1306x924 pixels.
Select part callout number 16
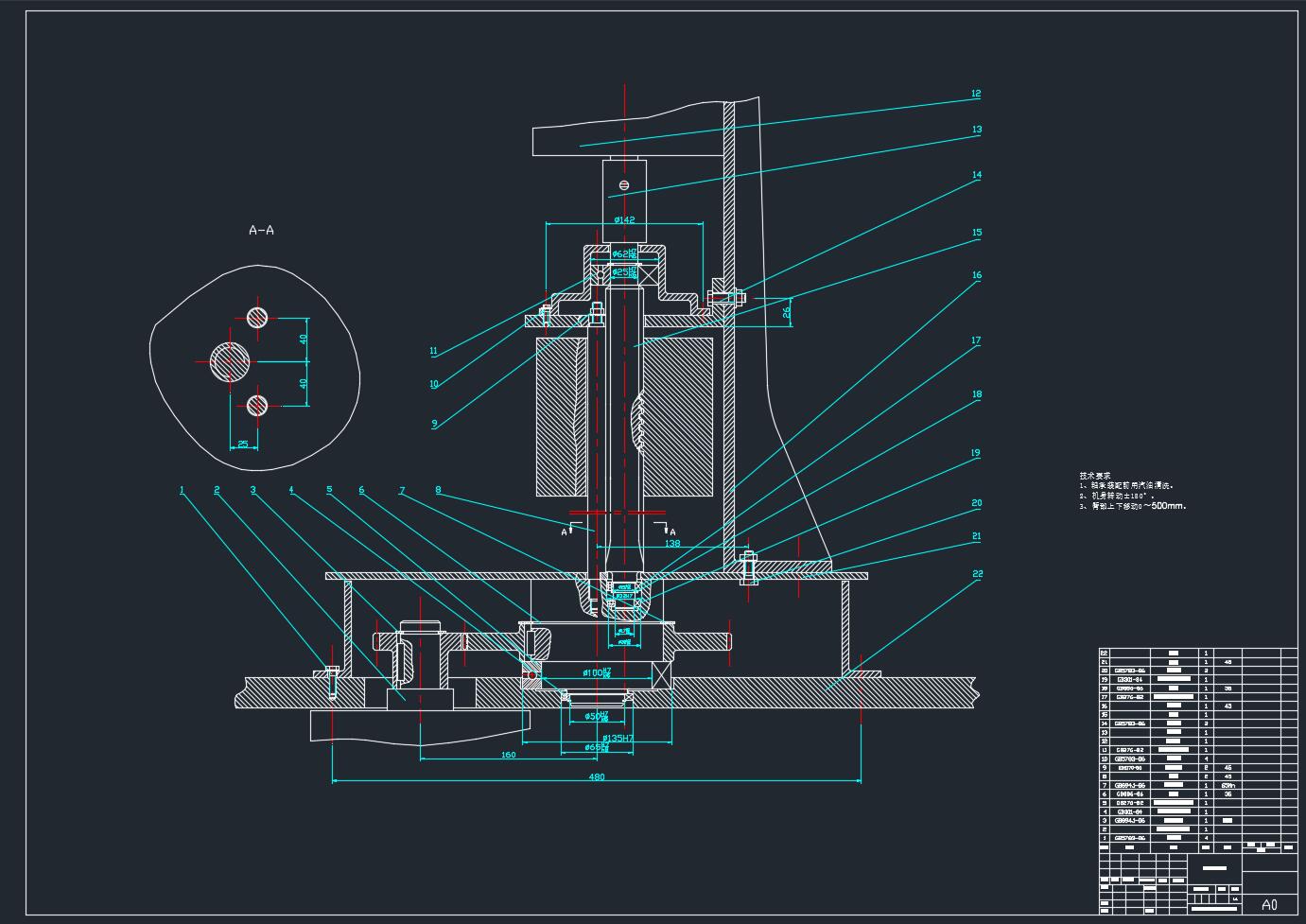(977, 275)
